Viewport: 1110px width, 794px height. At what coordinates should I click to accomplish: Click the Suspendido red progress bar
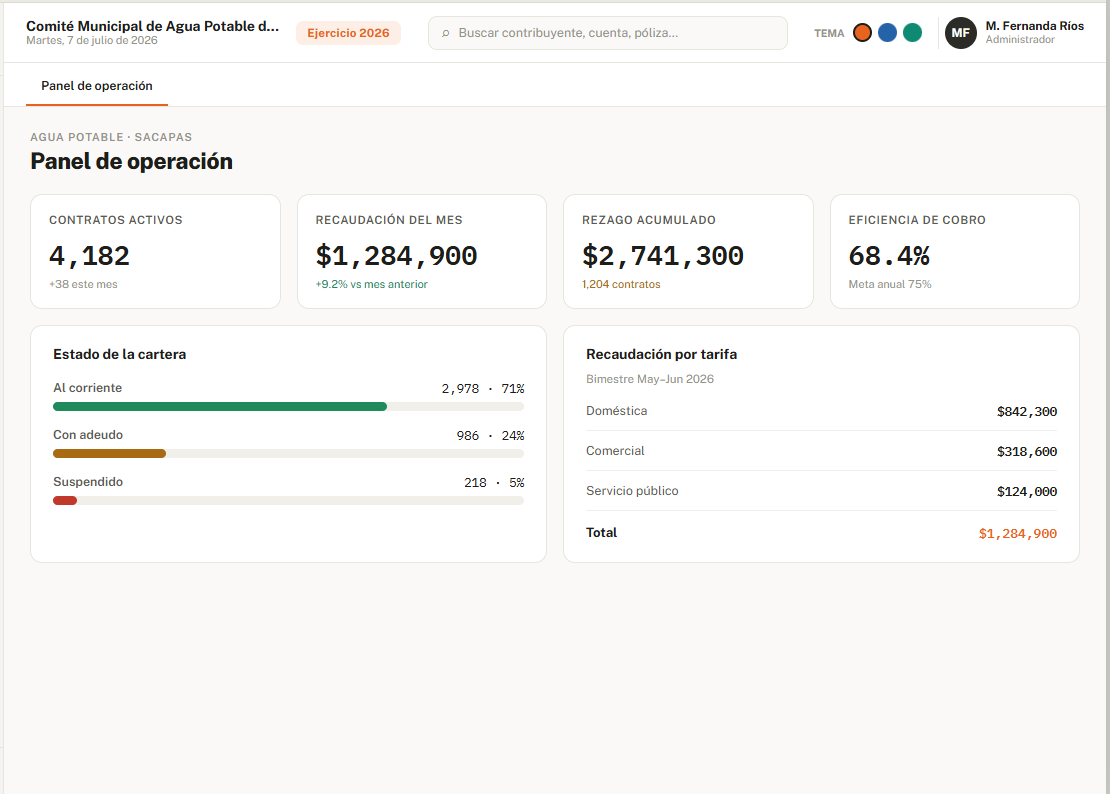pos(65,500)
